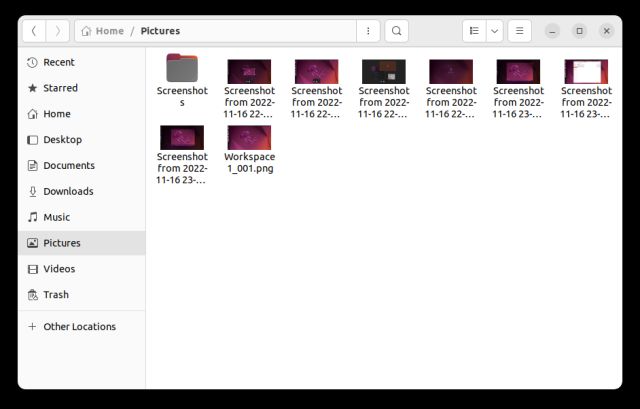Select the Workspace 1_001.png file

(x=249, y=138)
